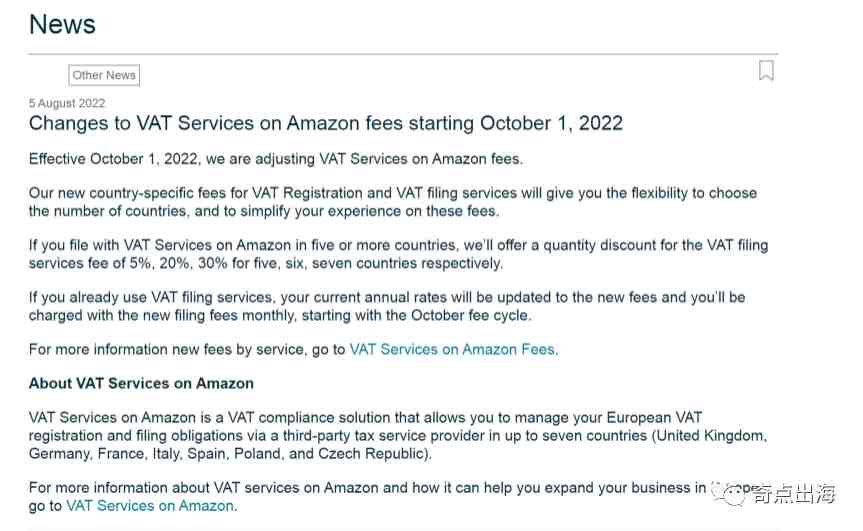
Task: Click the Germany, France, Italy country list line
Action: point(230,454)
